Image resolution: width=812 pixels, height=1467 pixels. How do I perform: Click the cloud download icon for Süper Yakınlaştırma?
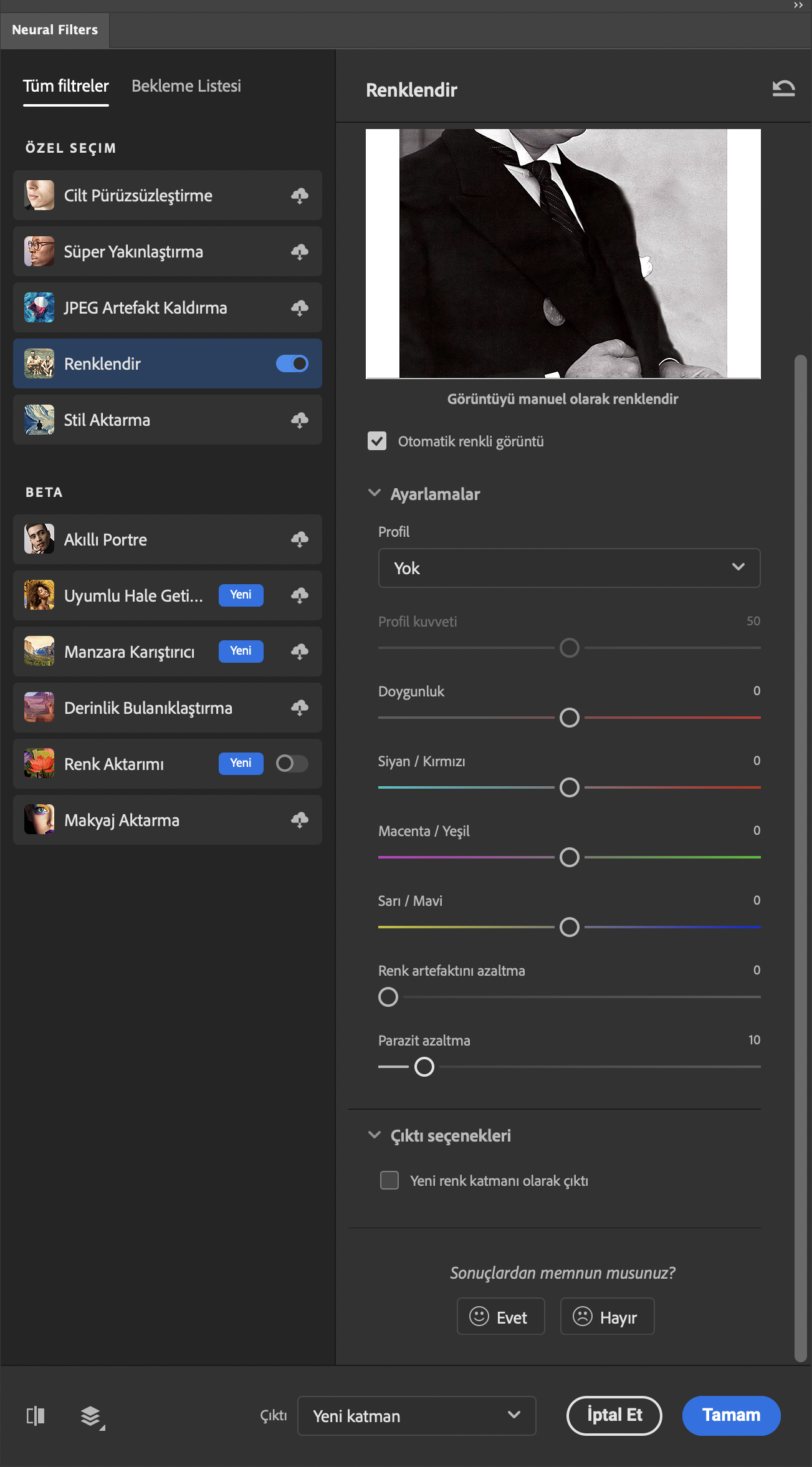coord(300,252)
